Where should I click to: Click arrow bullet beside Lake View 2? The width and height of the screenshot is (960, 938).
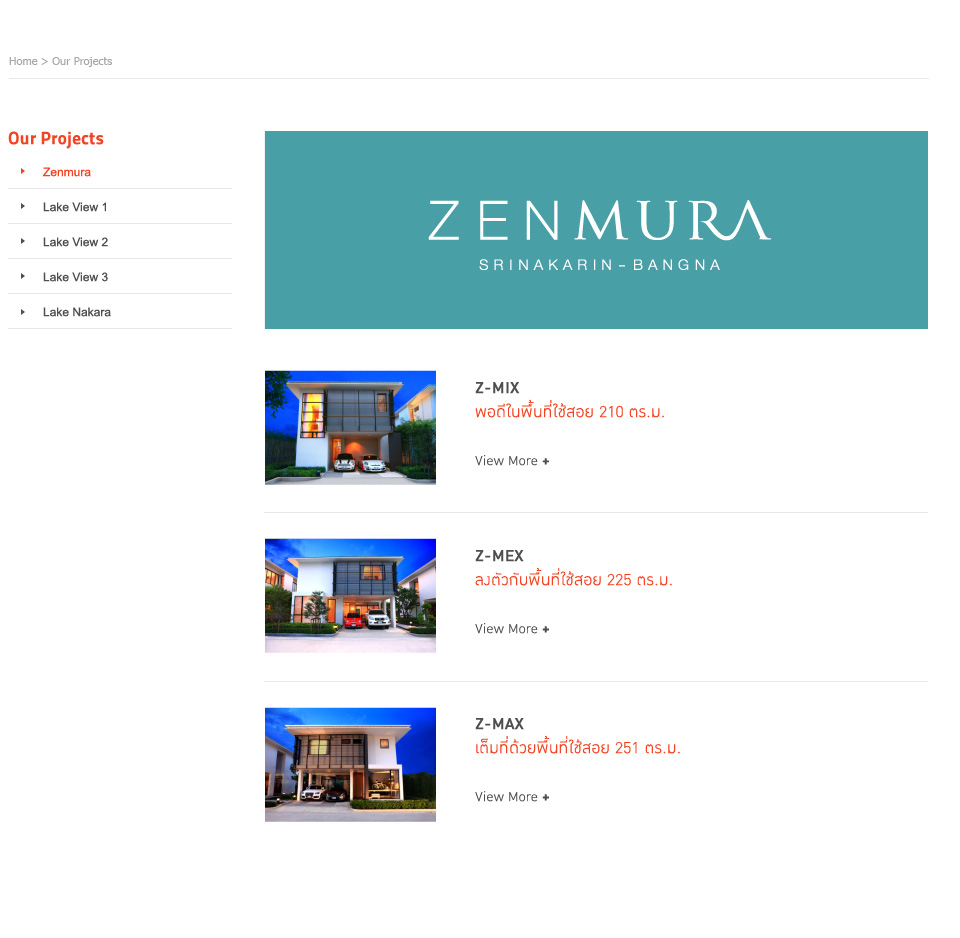23,241
